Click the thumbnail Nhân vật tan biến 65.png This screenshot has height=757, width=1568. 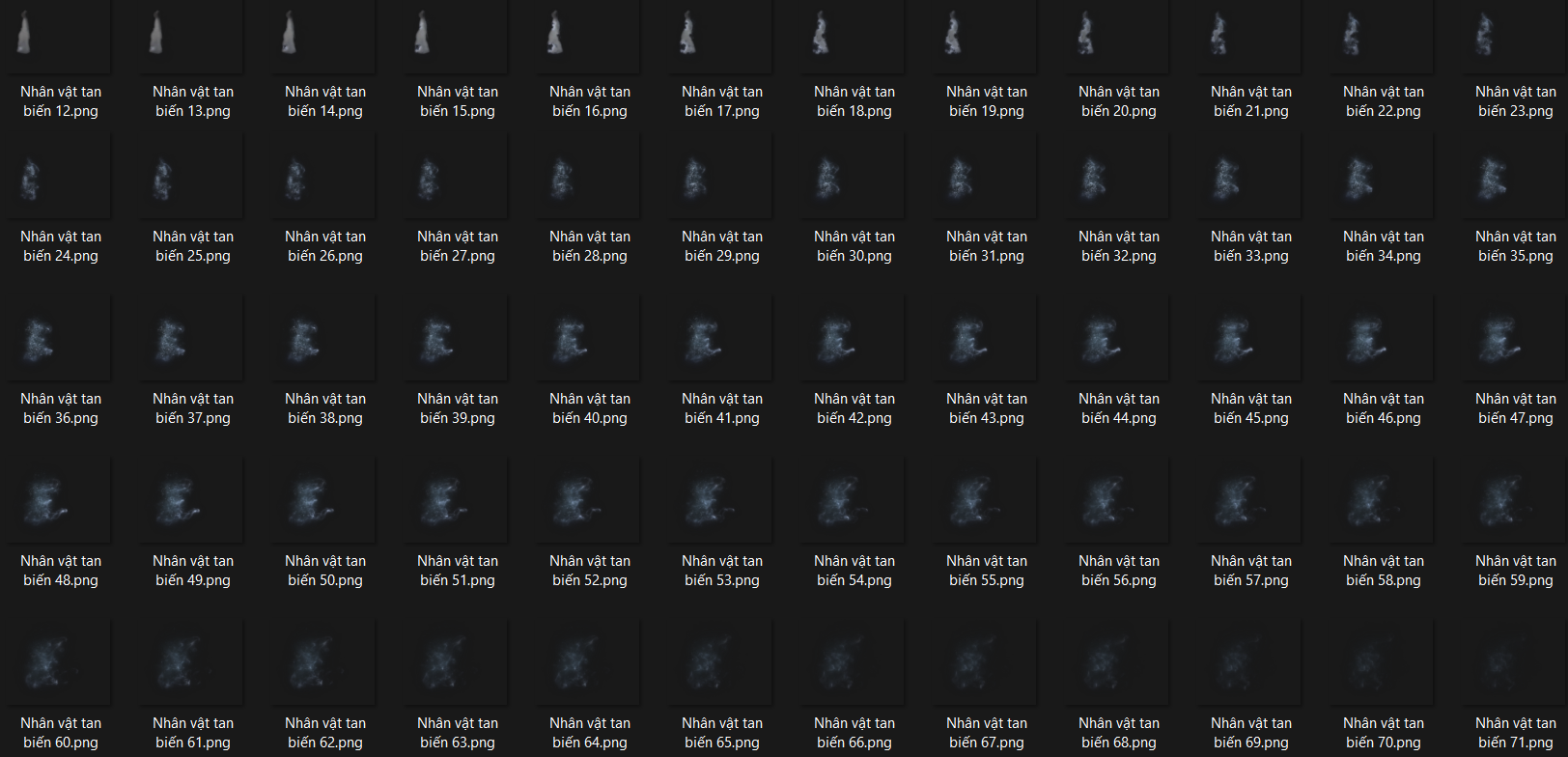tap(722, 663)
